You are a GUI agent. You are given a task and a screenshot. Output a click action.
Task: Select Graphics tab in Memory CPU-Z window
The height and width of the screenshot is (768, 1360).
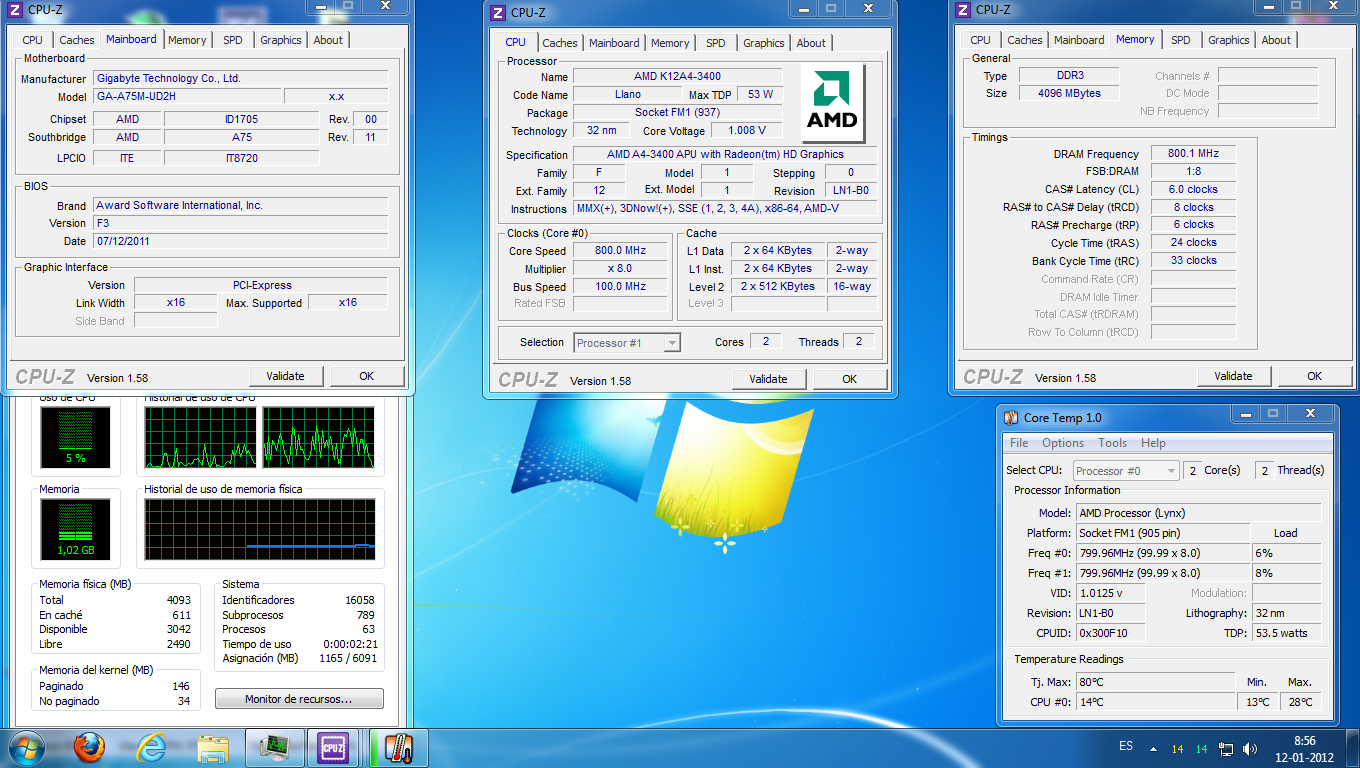pyautogui.click(x=1229, y=40)
